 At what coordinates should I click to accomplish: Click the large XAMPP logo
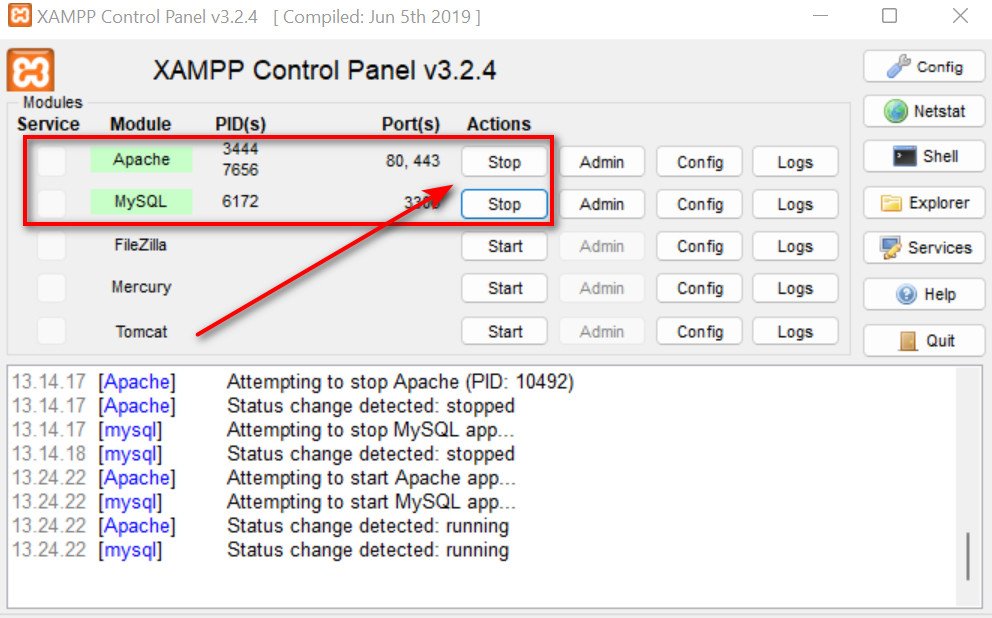click(x=30, y=70)
